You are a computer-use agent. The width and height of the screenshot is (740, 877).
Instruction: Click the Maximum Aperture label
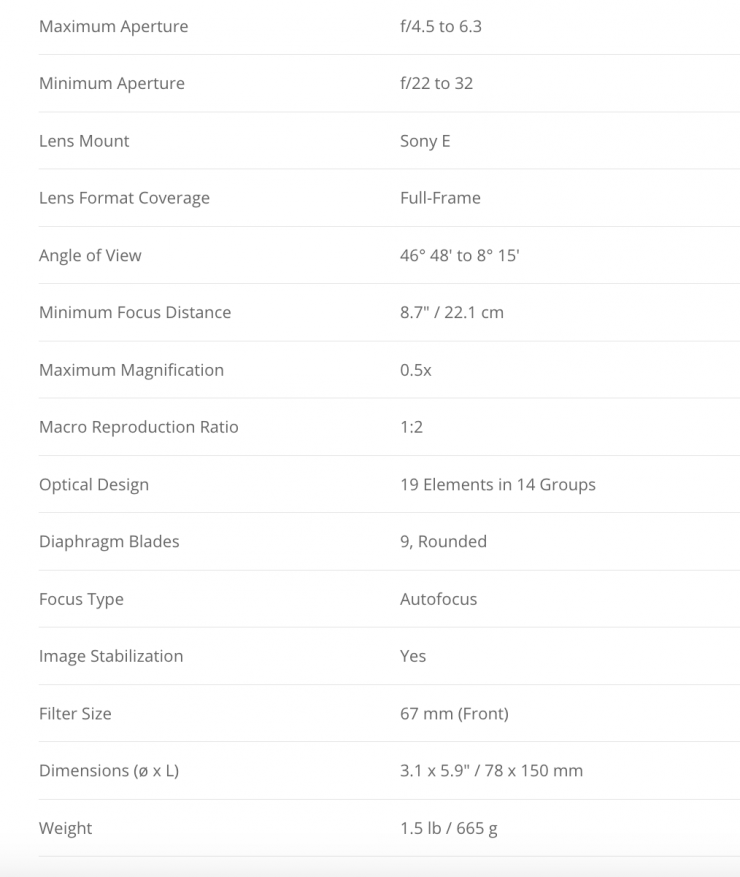pyautogui.click(x=113, y=26)
